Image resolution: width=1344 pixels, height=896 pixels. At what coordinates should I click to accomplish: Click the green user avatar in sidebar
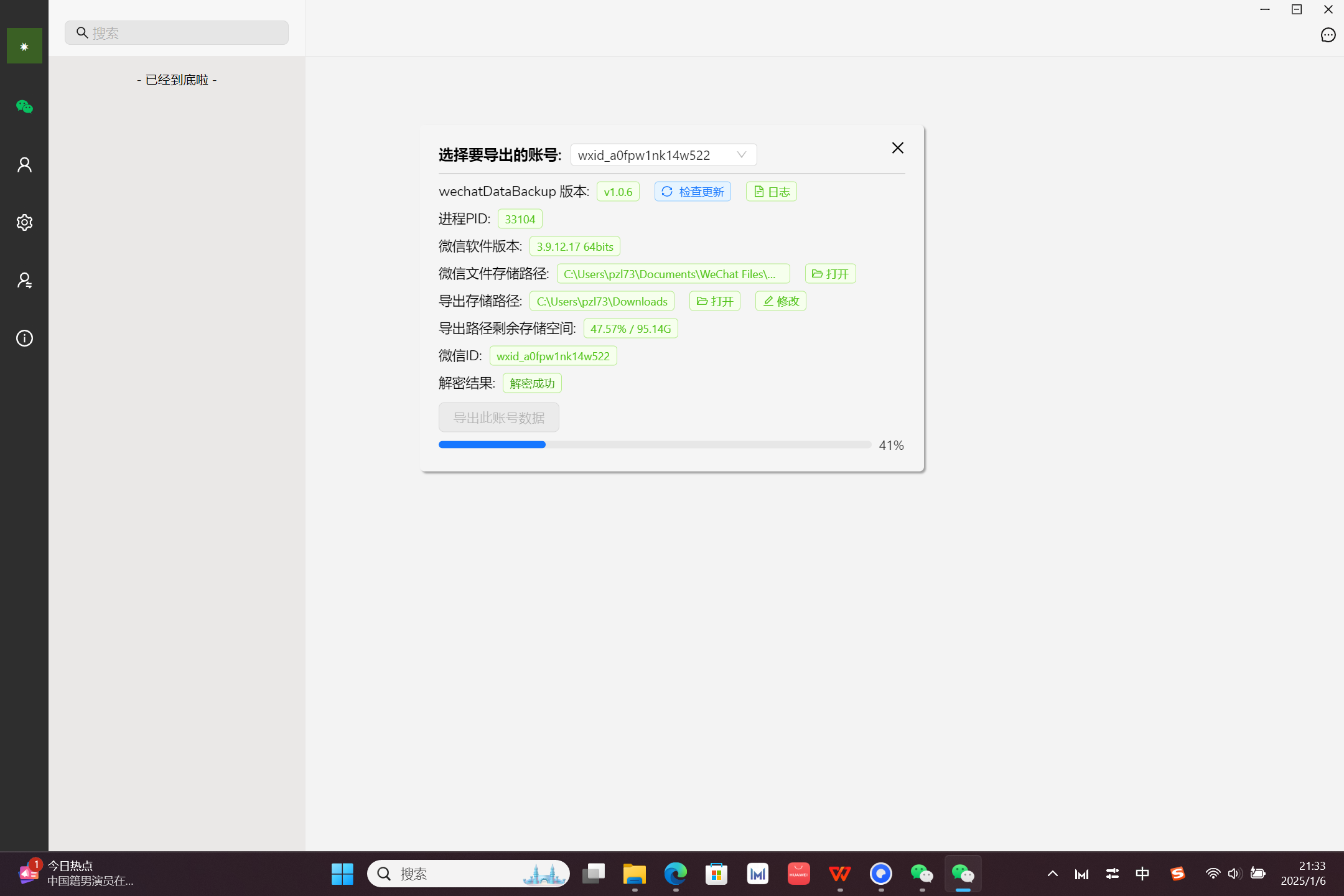click(x=24, y=45)
